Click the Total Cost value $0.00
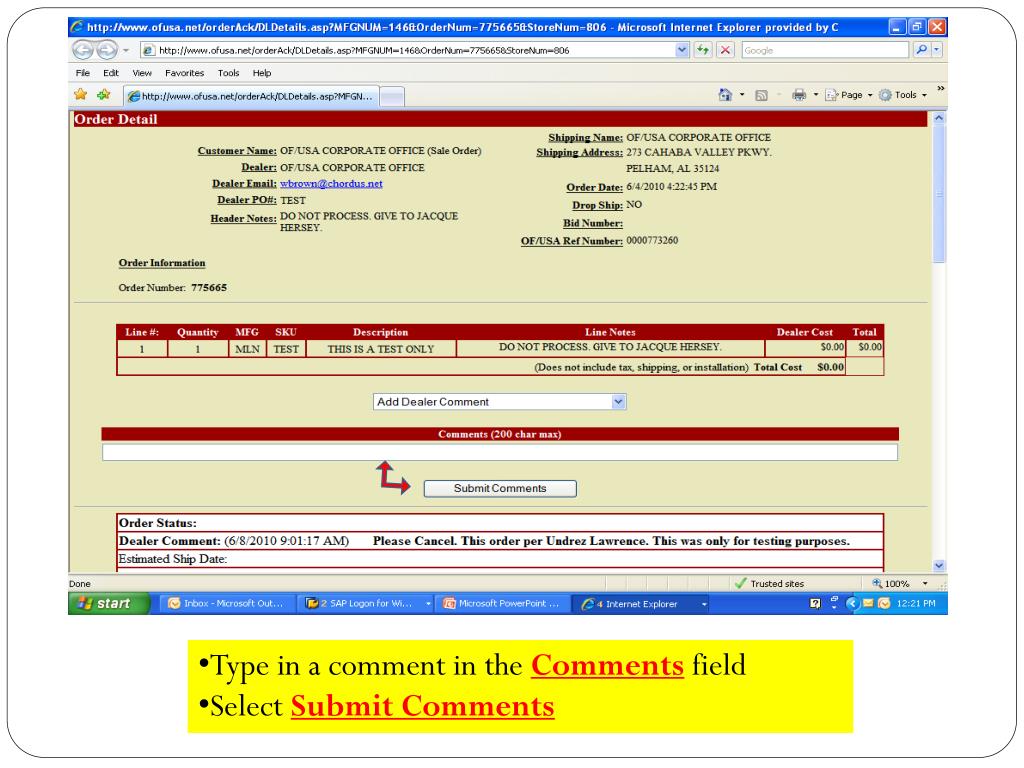Viewport: 1024px width, 768px height. coord(831,367)
